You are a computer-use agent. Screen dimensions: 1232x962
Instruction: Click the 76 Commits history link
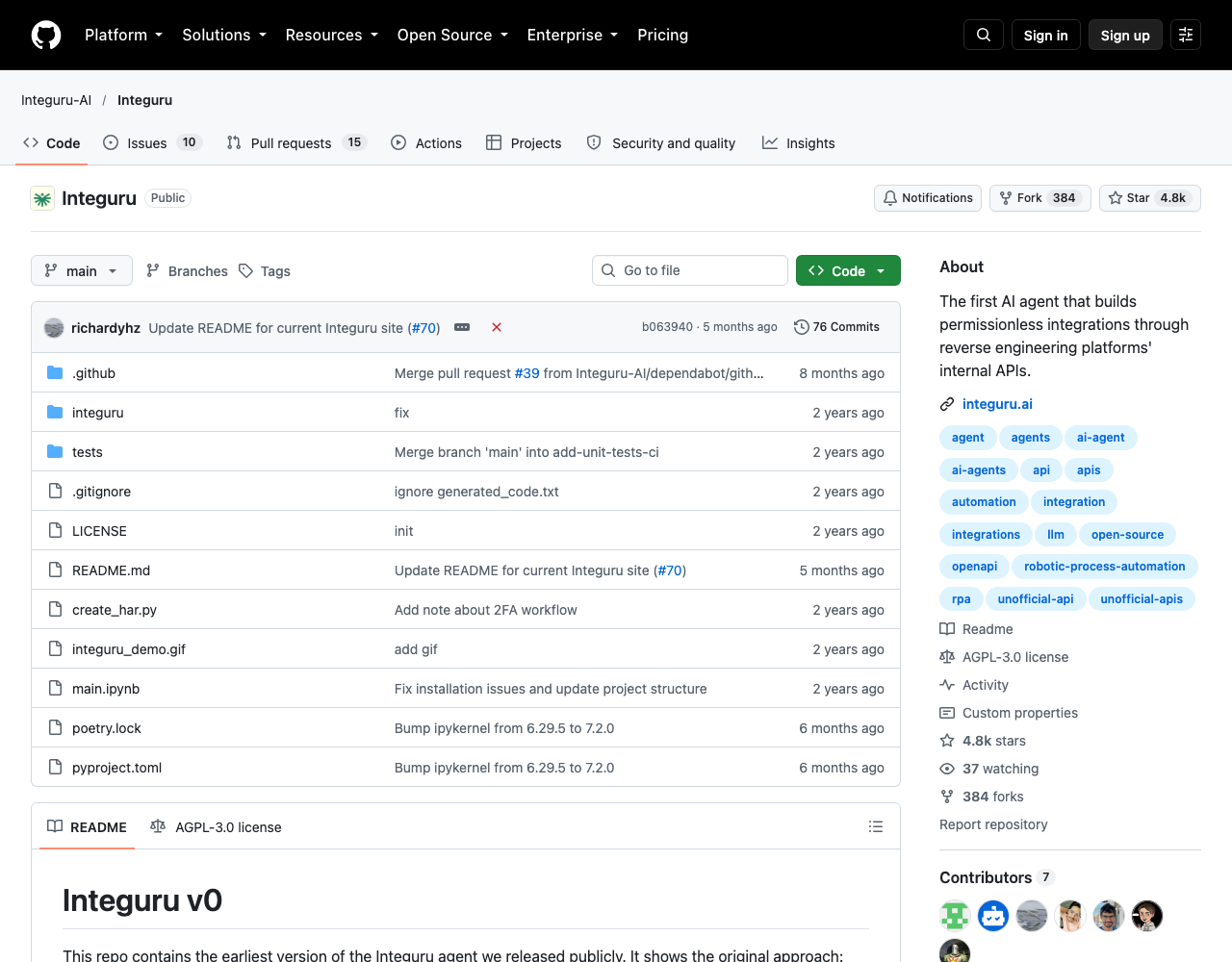point(837,327)
